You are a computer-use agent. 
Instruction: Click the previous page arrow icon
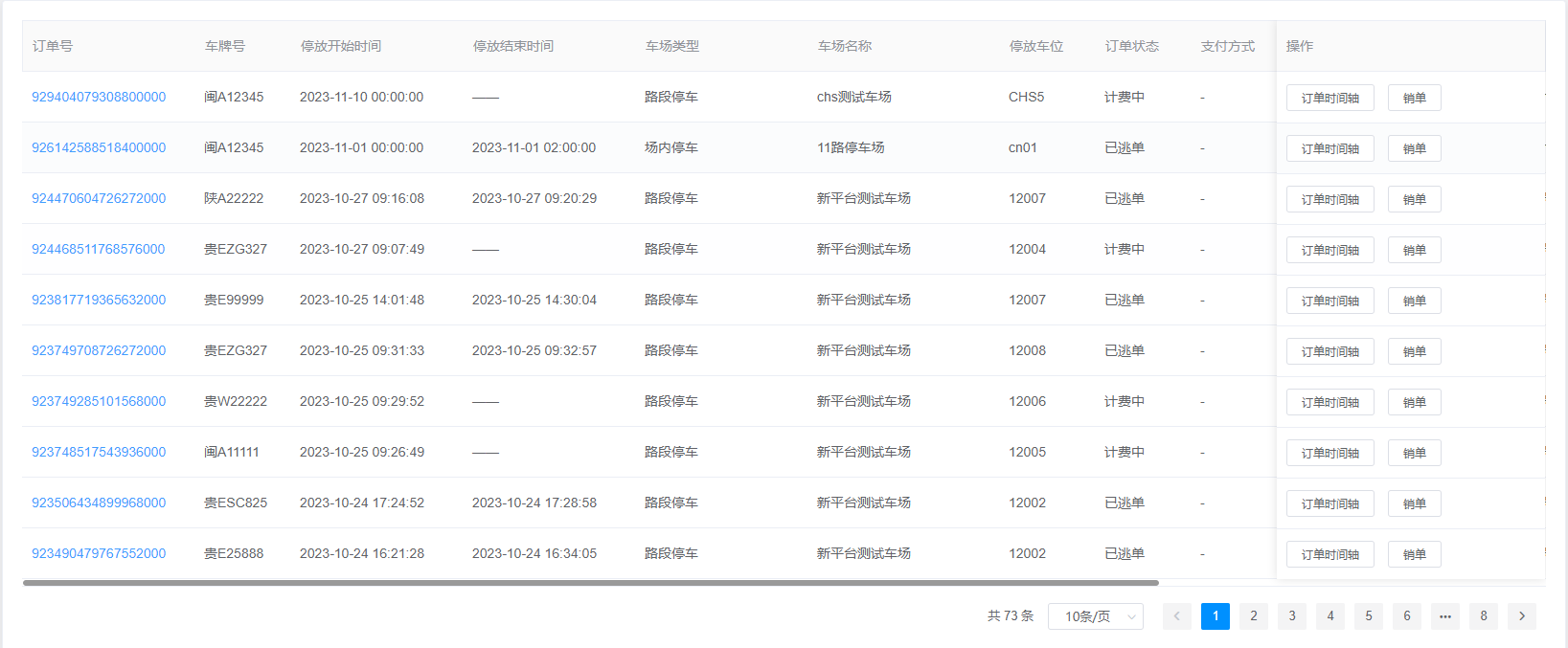click(x=1176, y=616)
